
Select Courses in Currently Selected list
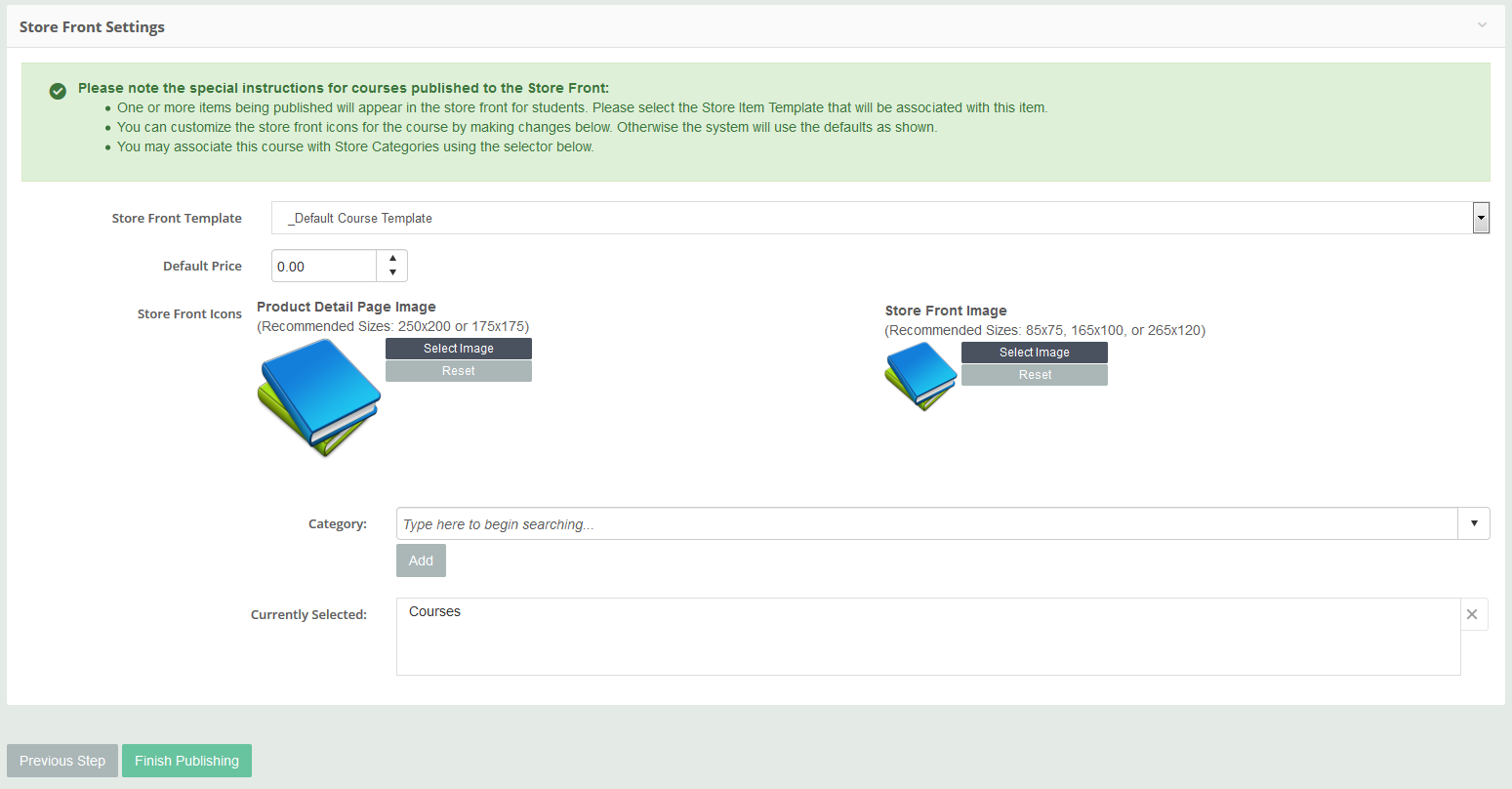435,612
